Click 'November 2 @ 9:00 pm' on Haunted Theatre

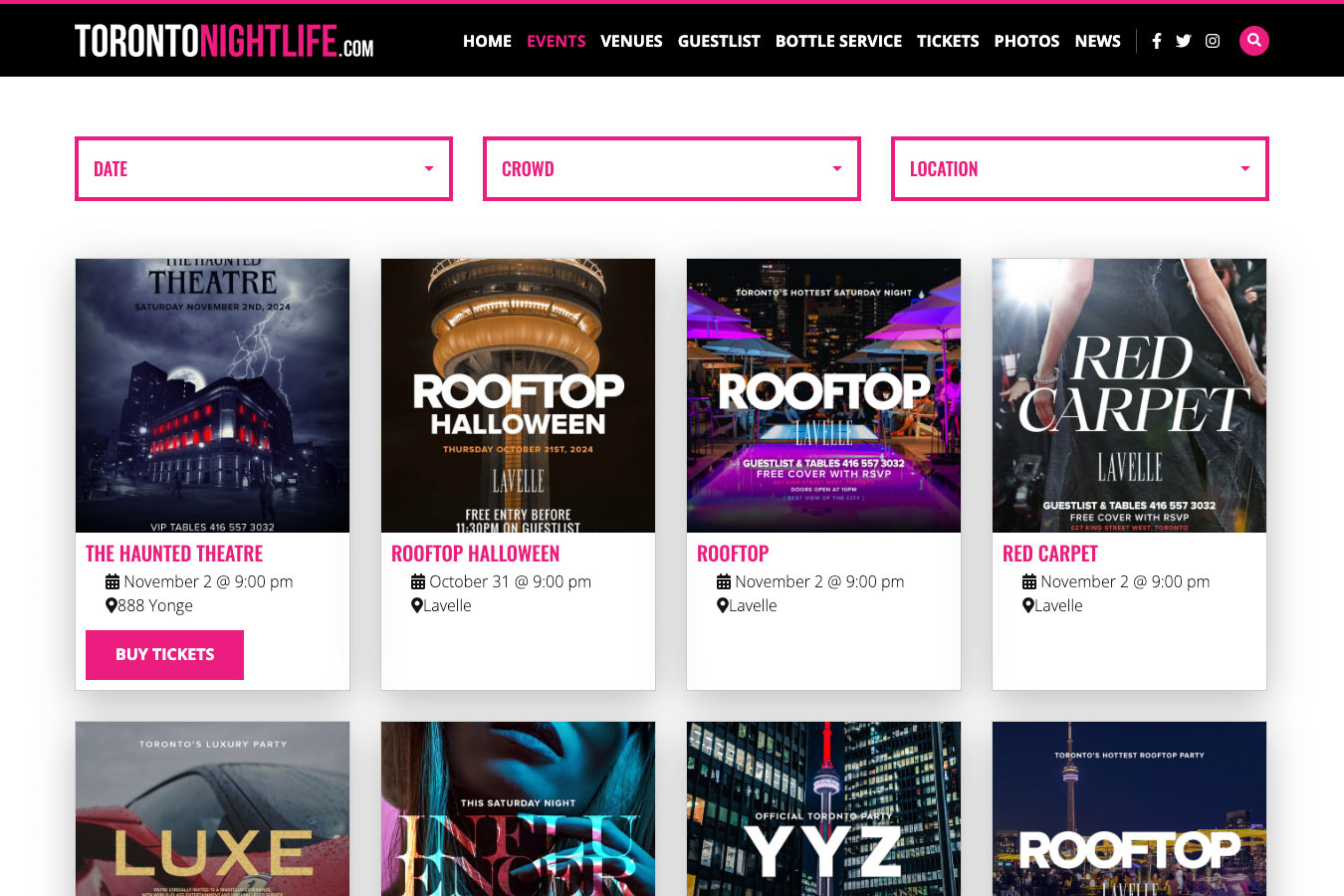[208, 581]
